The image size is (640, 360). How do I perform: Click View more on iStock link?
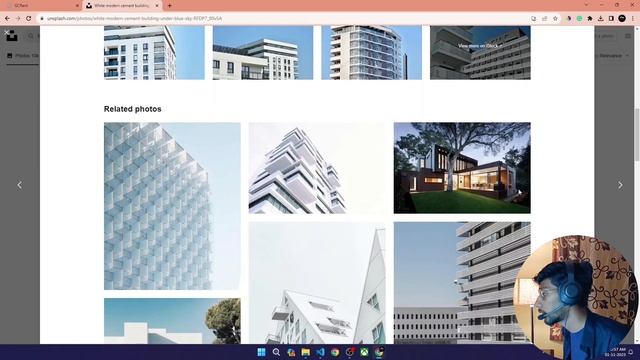pos(480,46)
